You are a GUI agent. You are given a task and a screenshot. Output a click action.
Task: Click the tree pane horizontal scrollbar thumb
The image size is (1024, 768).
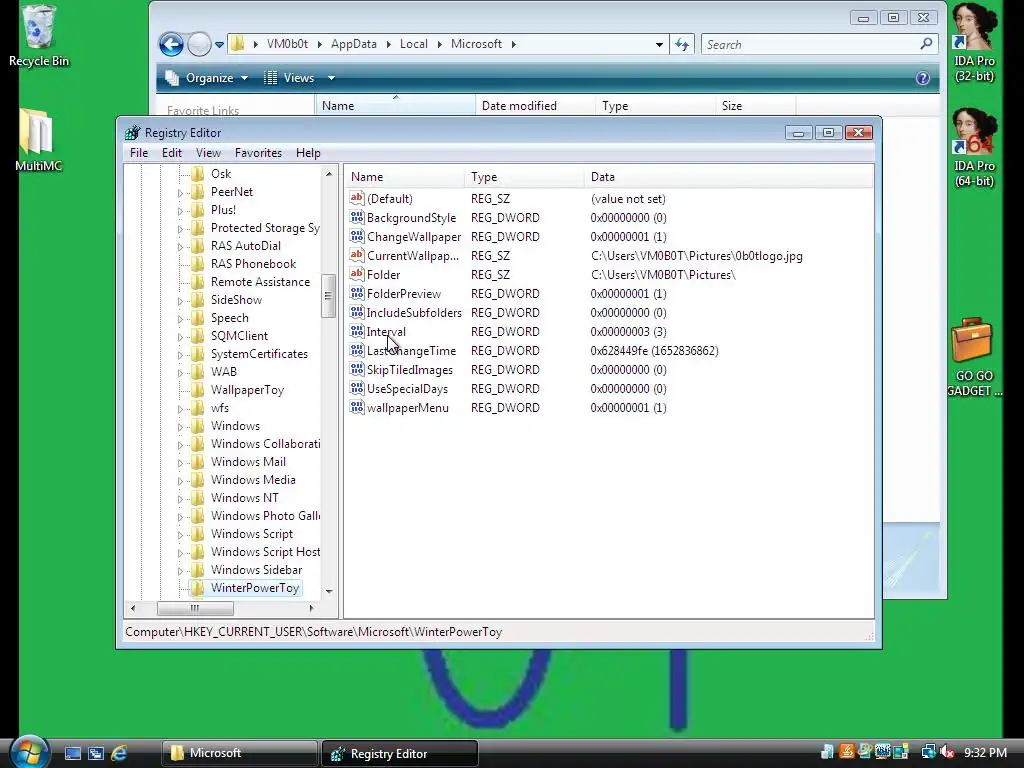[x=195, y=608]
